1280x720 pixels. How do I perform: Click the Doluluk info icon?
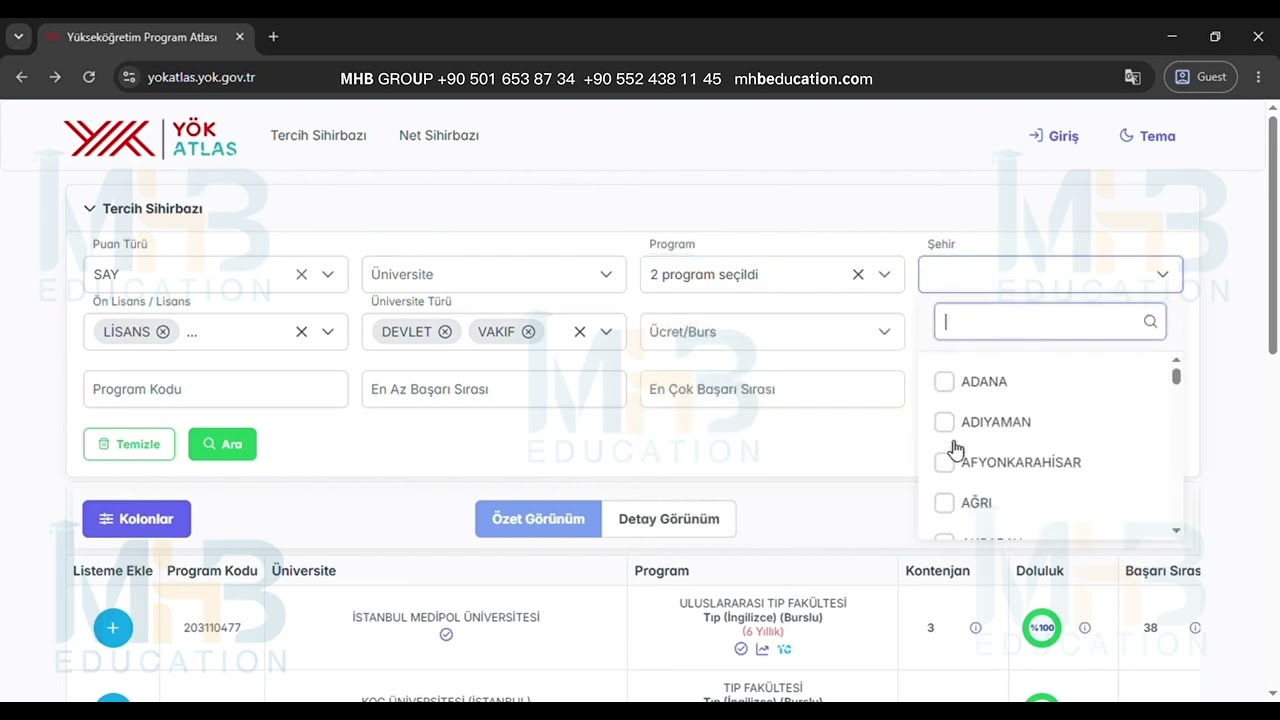1084,628
